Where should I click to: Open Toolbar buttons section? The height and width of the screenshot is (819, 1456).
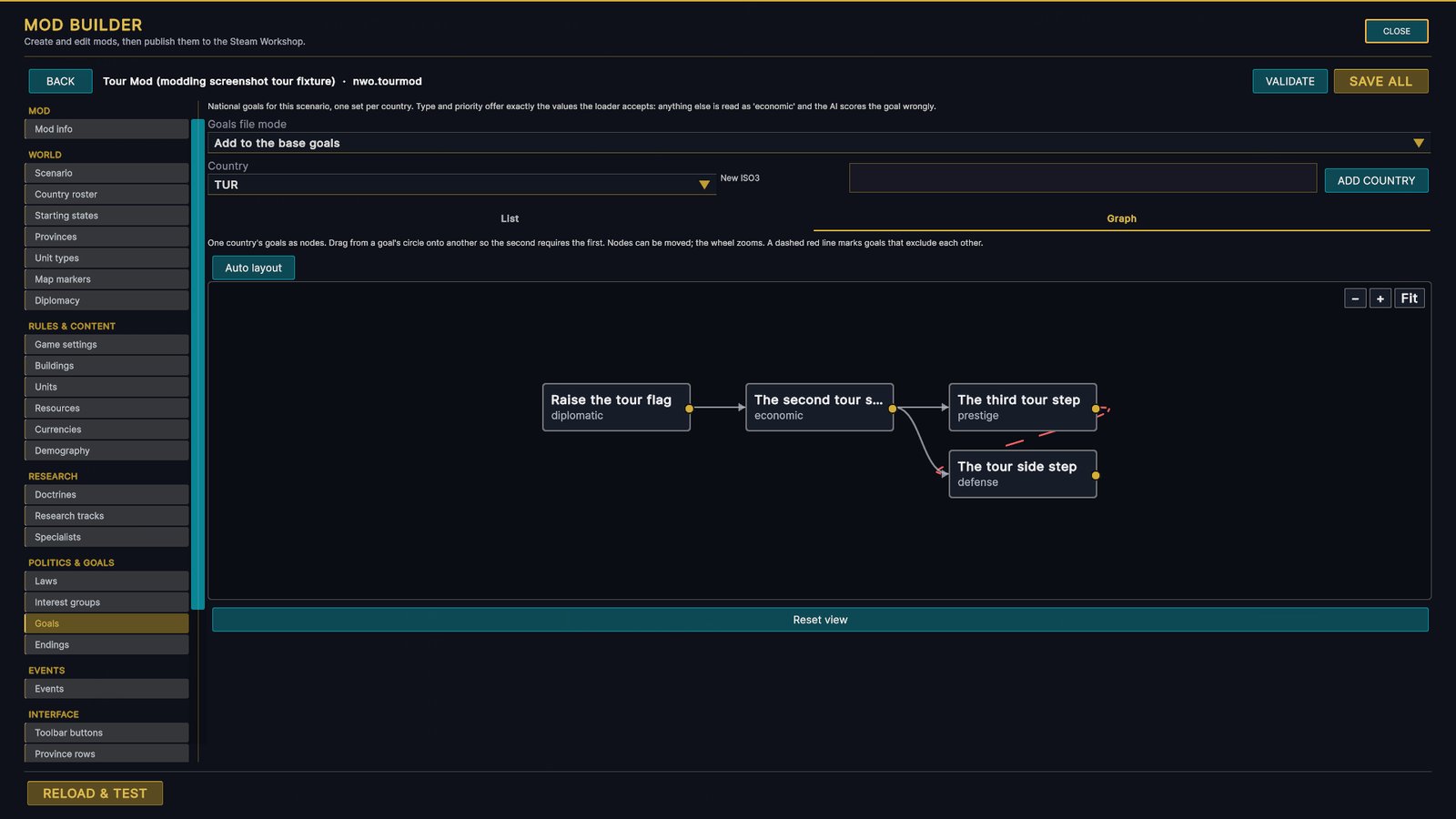(x=106, y=733)
